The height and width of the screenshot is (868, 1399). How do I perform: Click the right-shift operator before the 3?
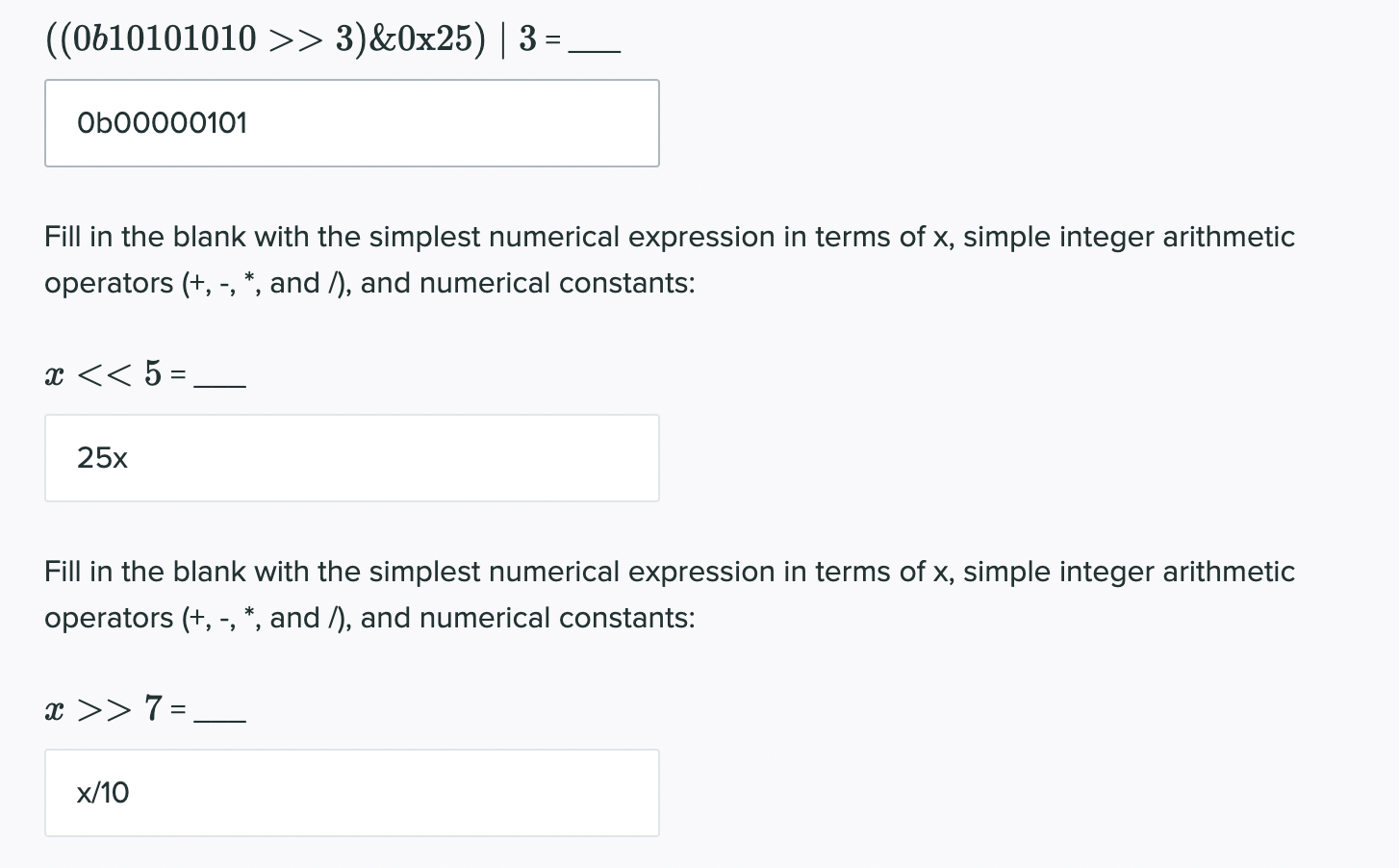pos(293,38)
